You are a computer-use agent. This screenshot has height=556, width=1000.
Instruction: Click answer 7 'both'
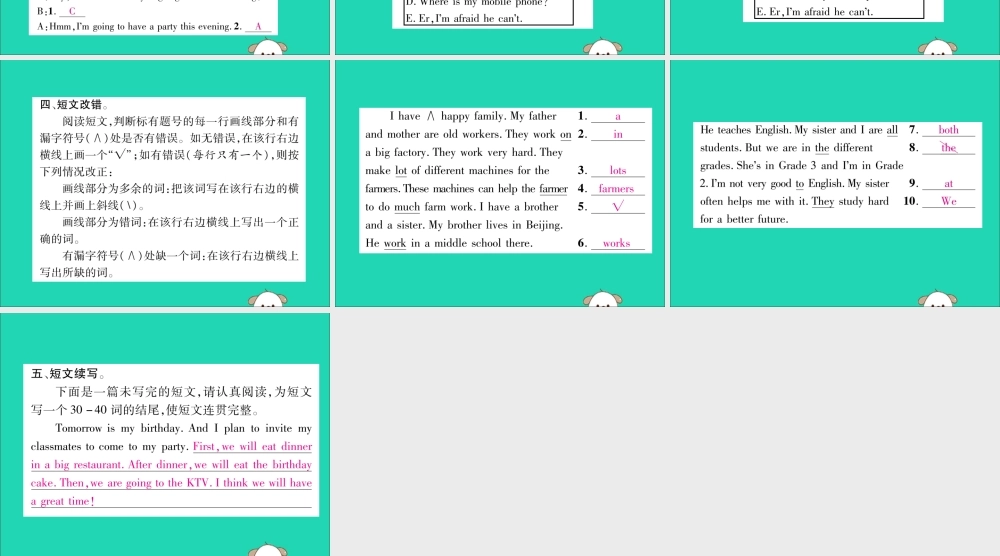click(948, 129)
